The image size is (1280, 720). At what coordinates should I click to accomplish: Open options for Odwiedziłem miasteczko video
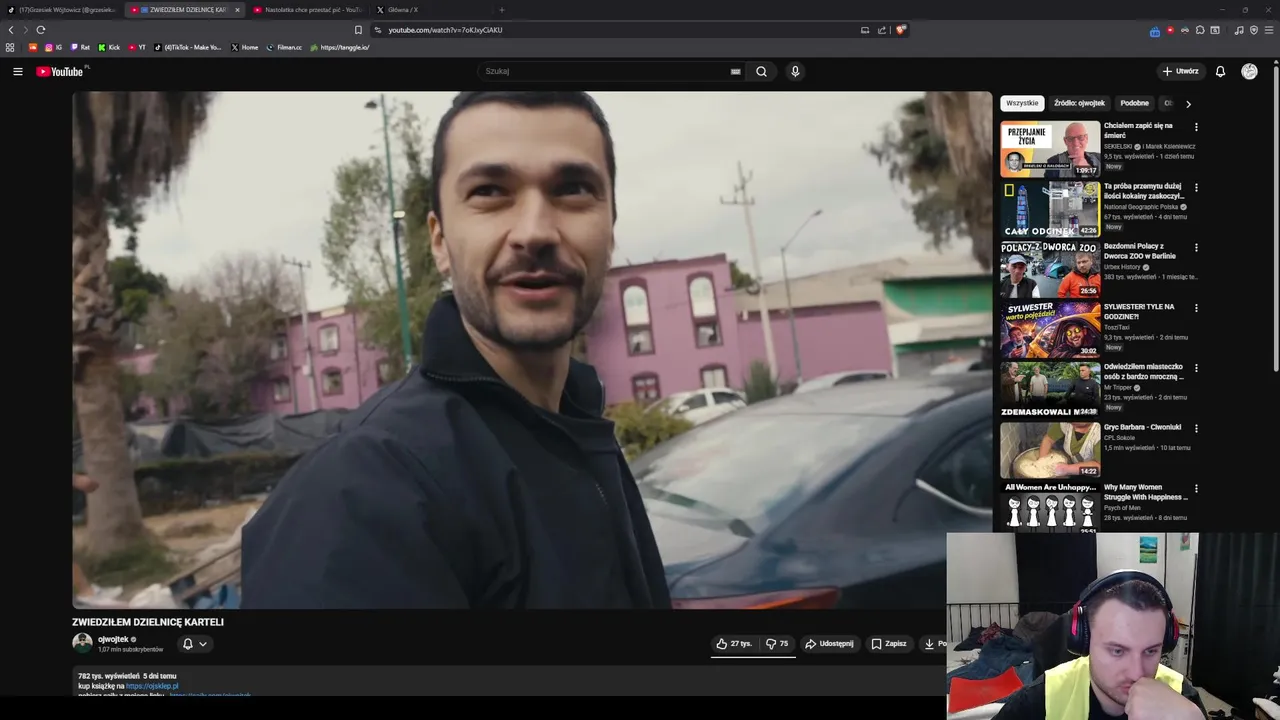point(1196,368)
